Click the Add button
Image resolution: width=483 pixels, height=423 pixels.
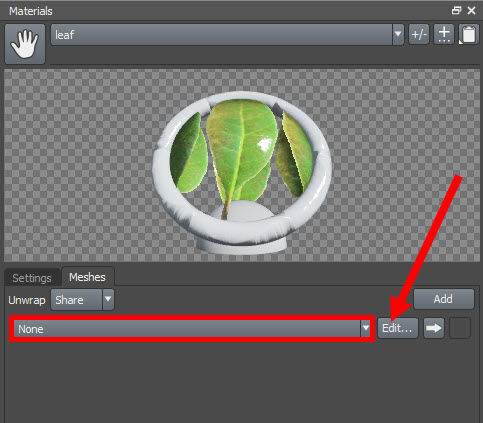pos(444,299)
